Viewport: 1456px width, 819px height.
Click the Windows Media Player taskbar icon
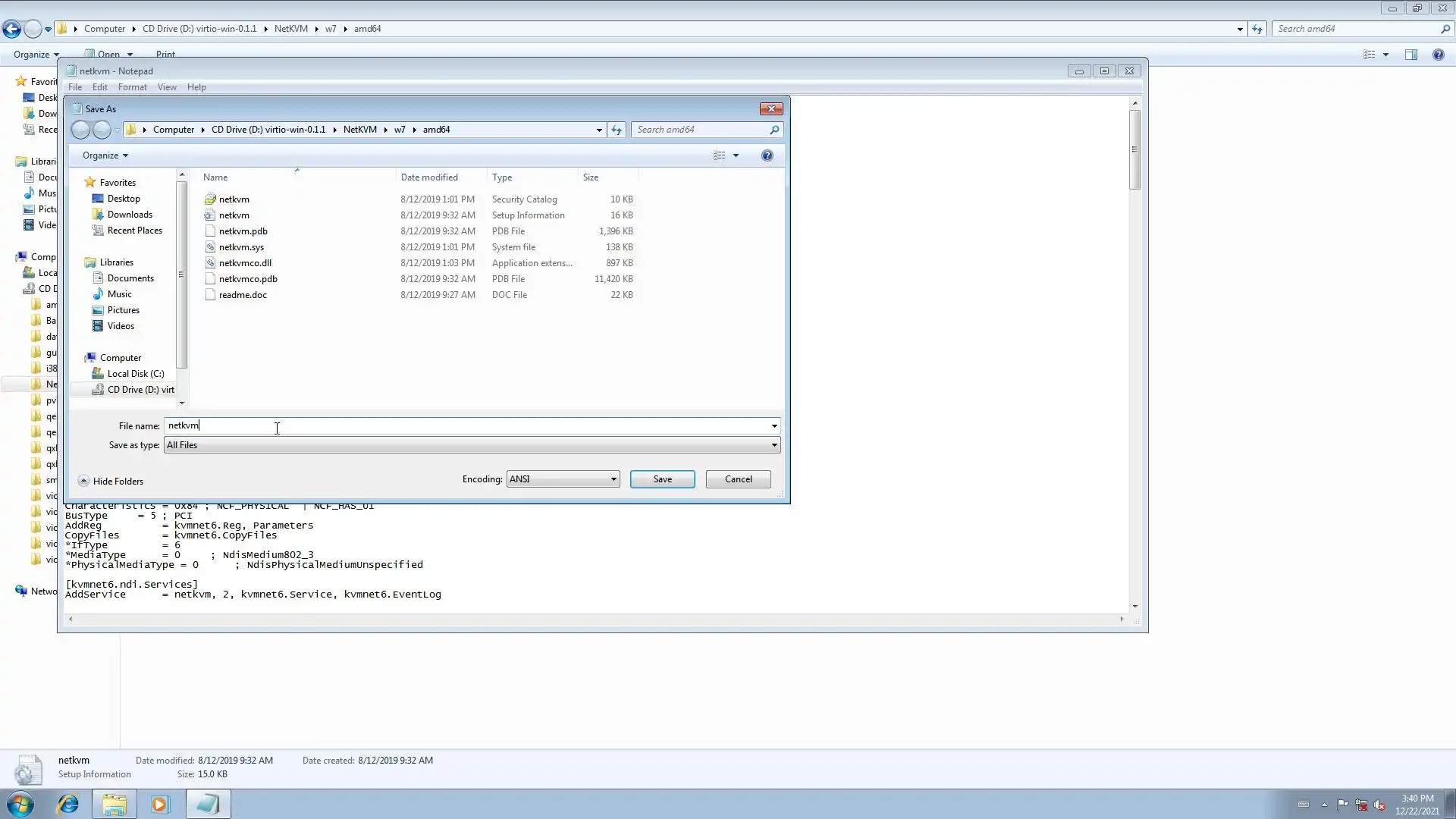click(159, 804)
